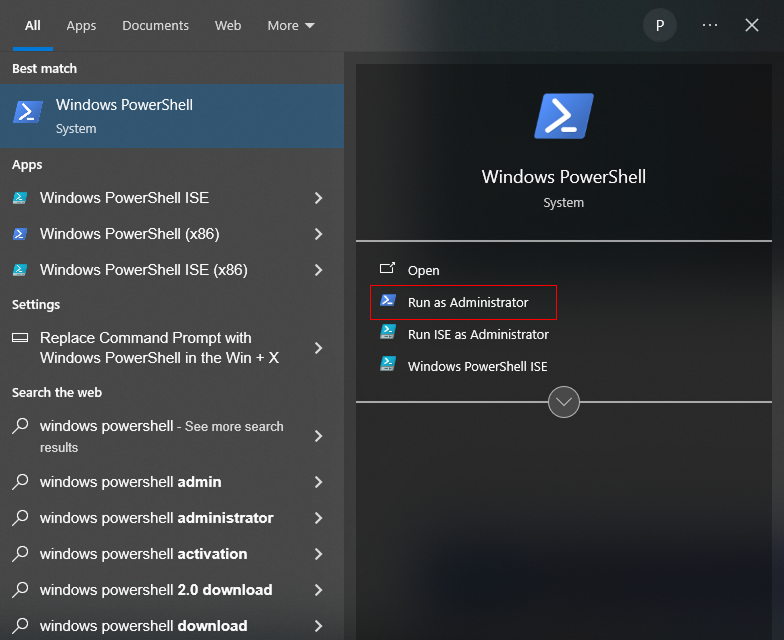Expand Windows PowerShell ISE result arrow
Image resolution: width=784 pixels, height=640 pixels.
click(x=318, y=198)
